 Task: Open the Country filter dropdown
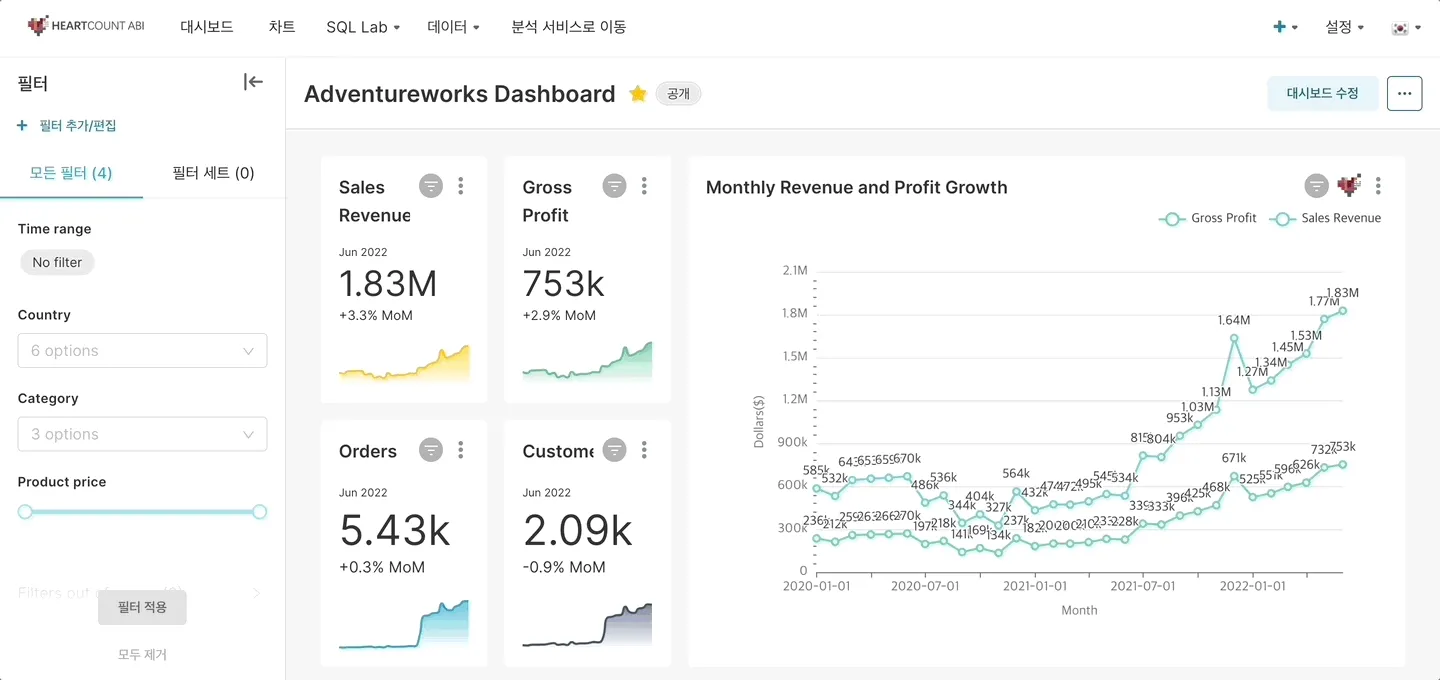(142, 351)
